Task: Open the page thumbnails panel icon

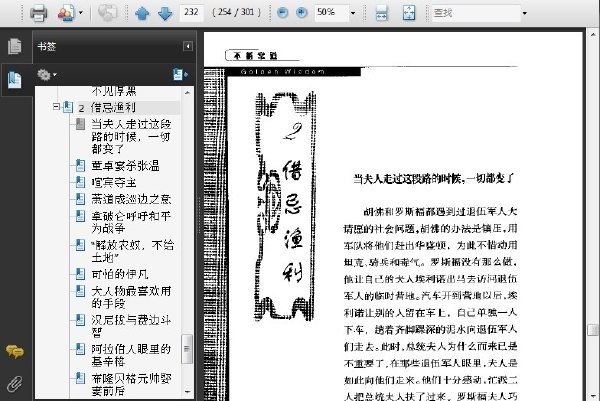Action: coord(15,47)
